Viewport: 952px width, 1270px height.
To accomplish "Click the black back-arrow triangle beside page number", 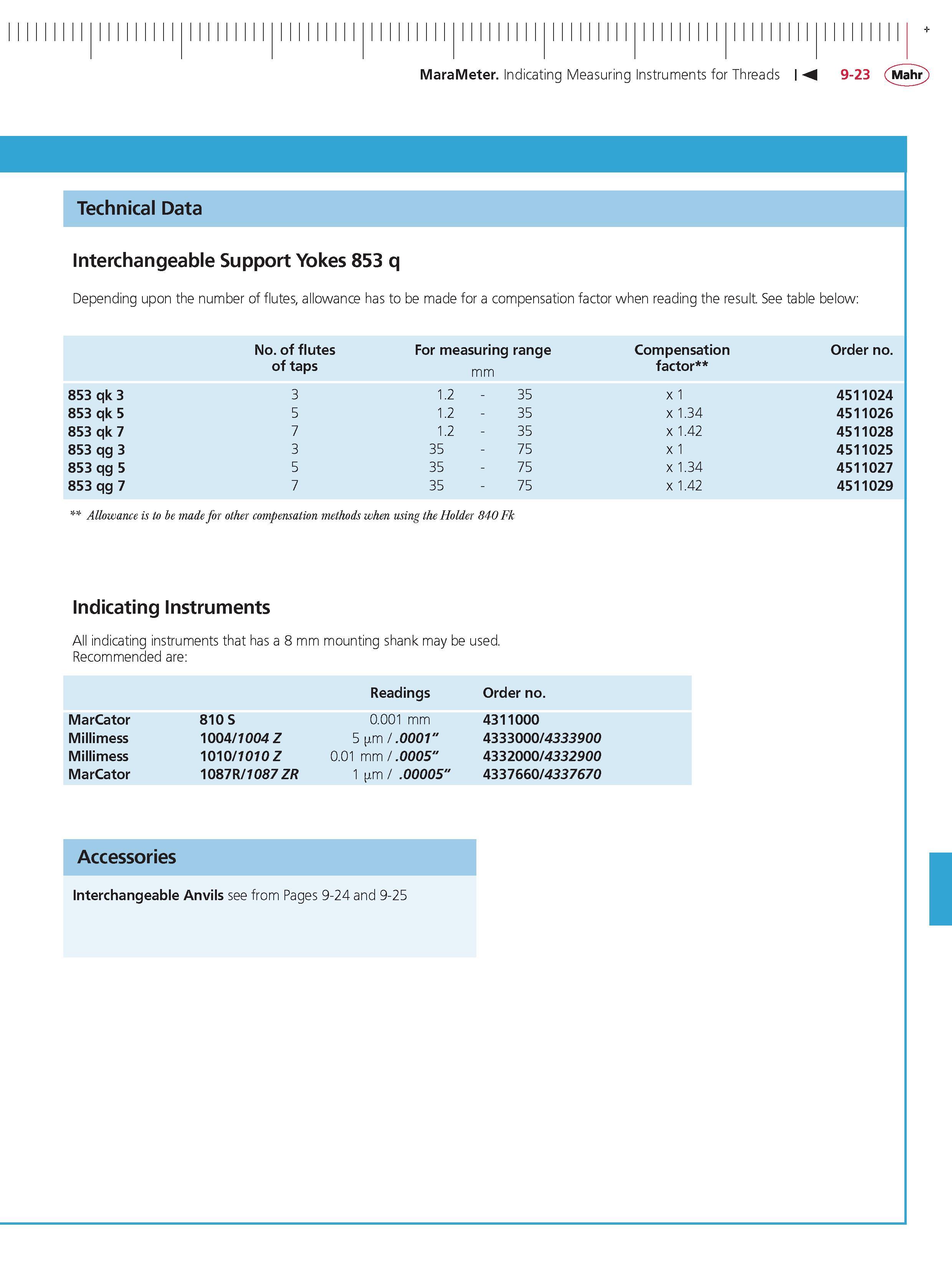I will click(x=810, y=75).
